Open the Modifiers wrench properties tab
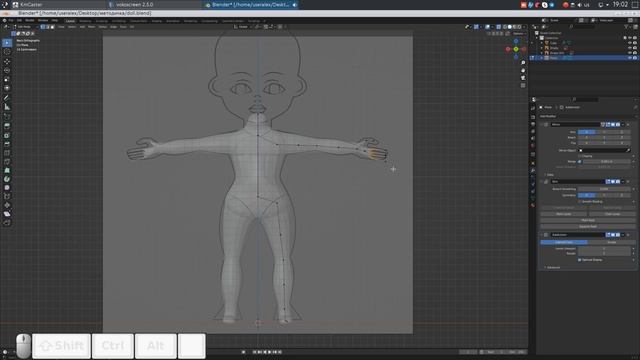The image size is (640, 360). click(533, 171)
